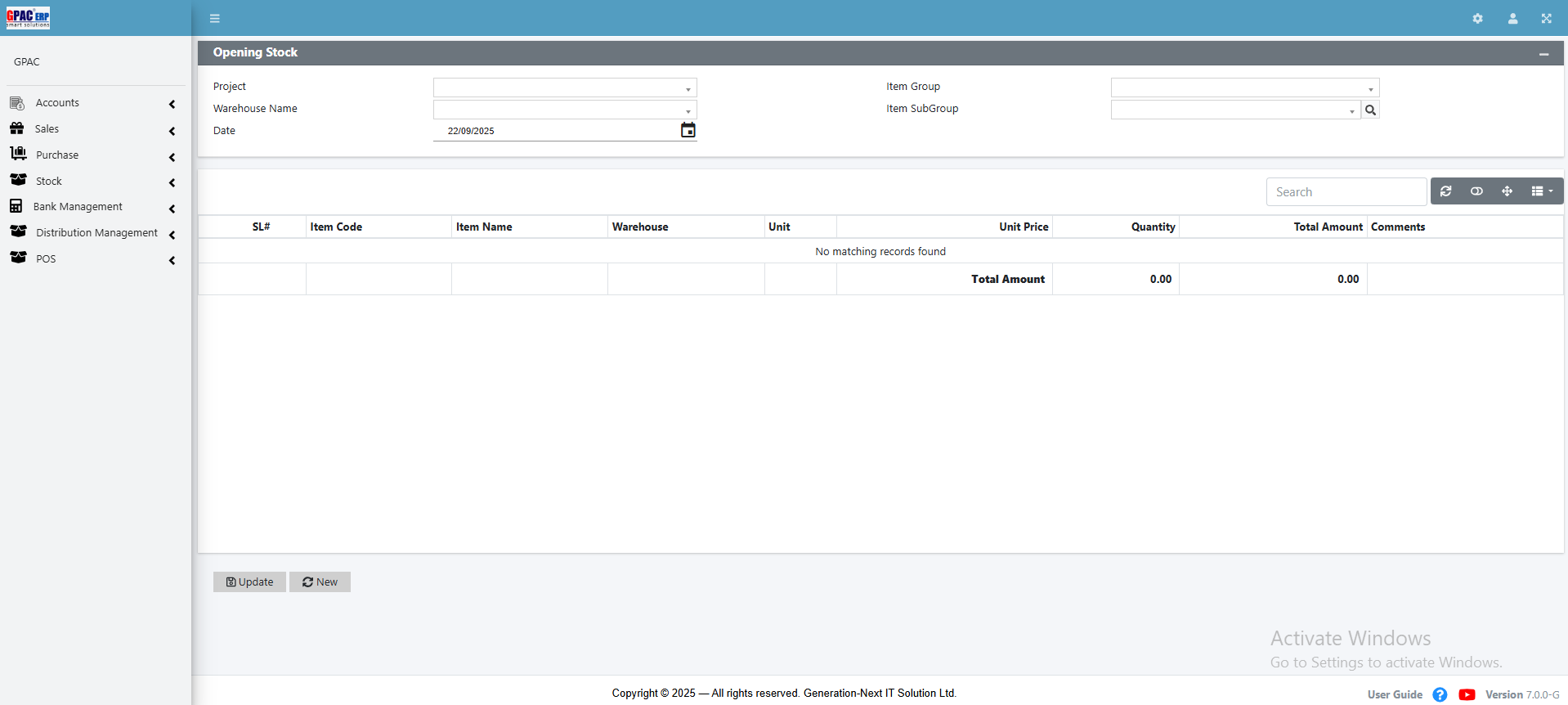The image size is (1568, 705).
Task: Click the Update button
Action: coord(249,582)
